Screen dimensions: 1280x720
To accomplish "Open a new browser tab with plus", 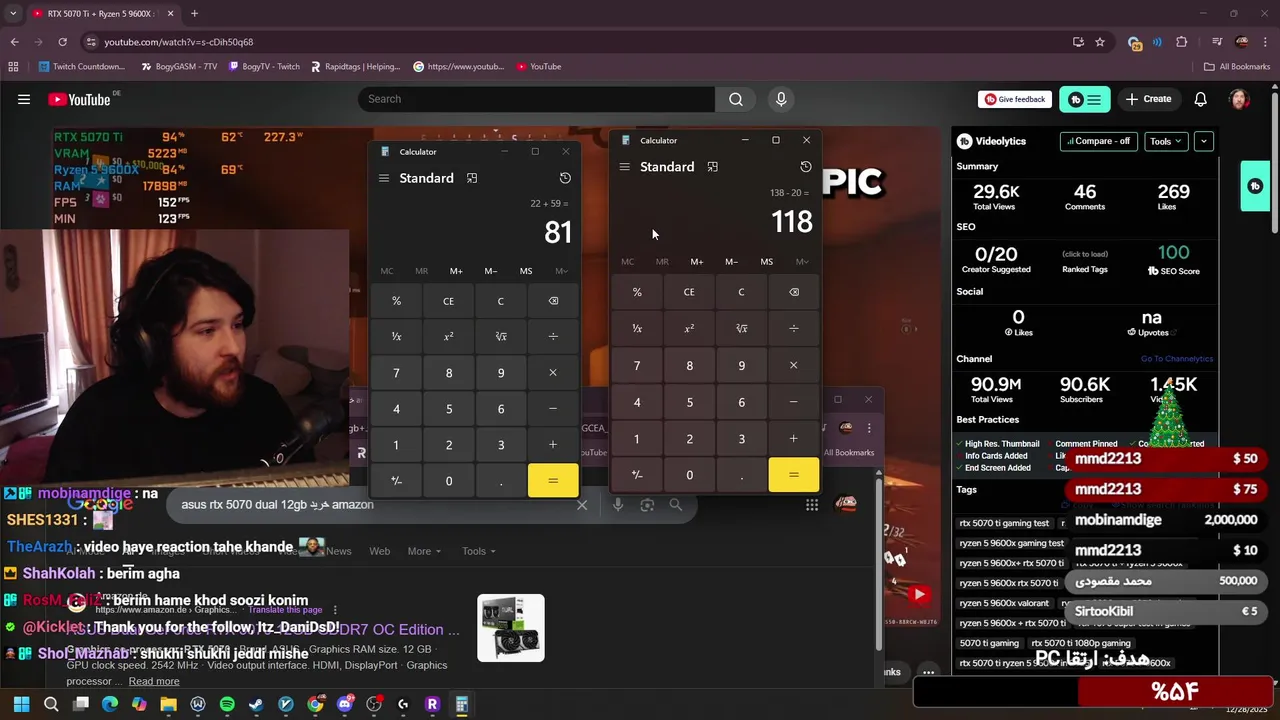I will (194, 13).
